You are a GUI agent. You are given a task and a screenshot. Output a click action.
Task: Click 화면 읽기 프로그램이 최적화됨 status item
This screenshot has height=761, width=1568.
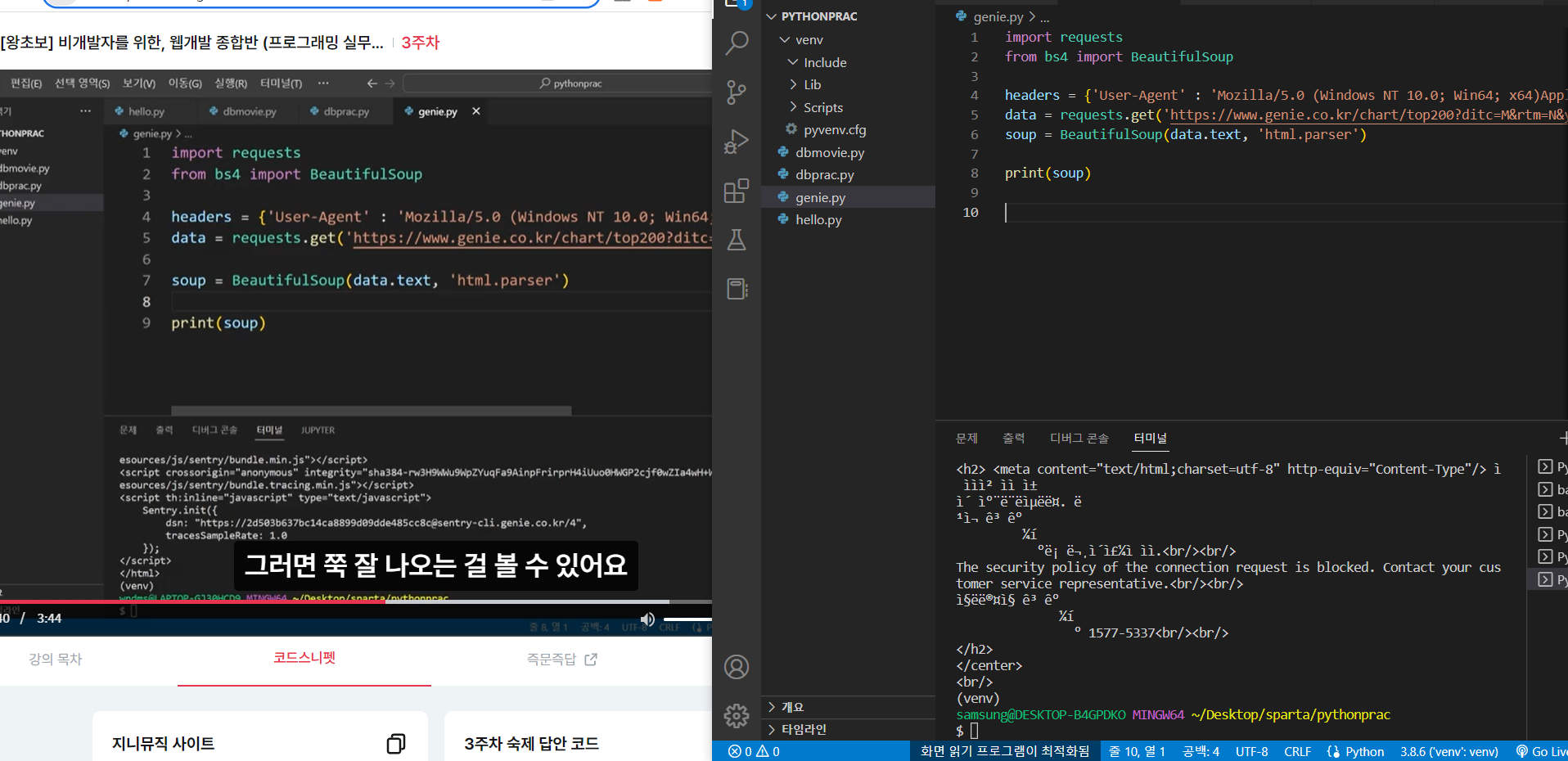click(1004, 751)
